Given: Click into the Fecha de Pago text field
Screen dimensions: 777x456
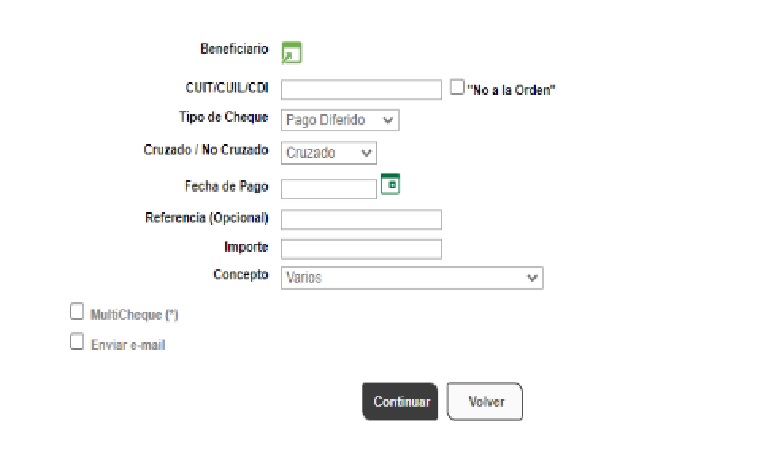Looking at the screenshot, I should (x=329, y=189).
